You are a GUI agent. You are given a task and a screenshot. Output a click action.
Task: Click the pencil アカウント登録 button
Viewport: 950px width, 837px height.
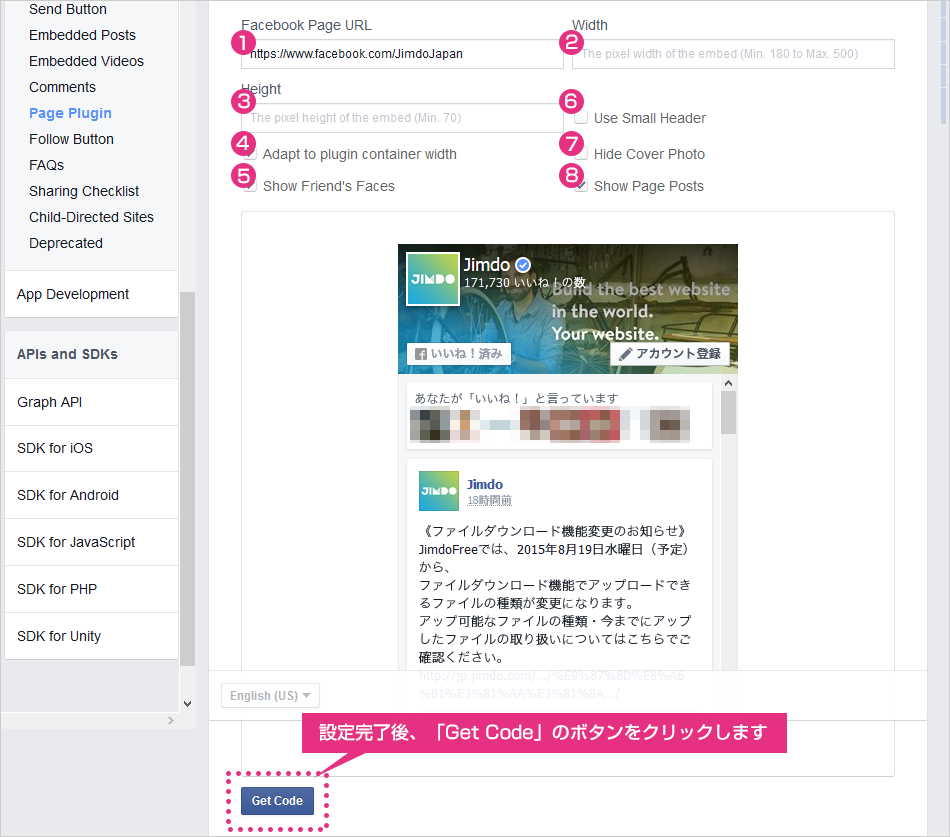pyautogui.click(x=669, y=354)
